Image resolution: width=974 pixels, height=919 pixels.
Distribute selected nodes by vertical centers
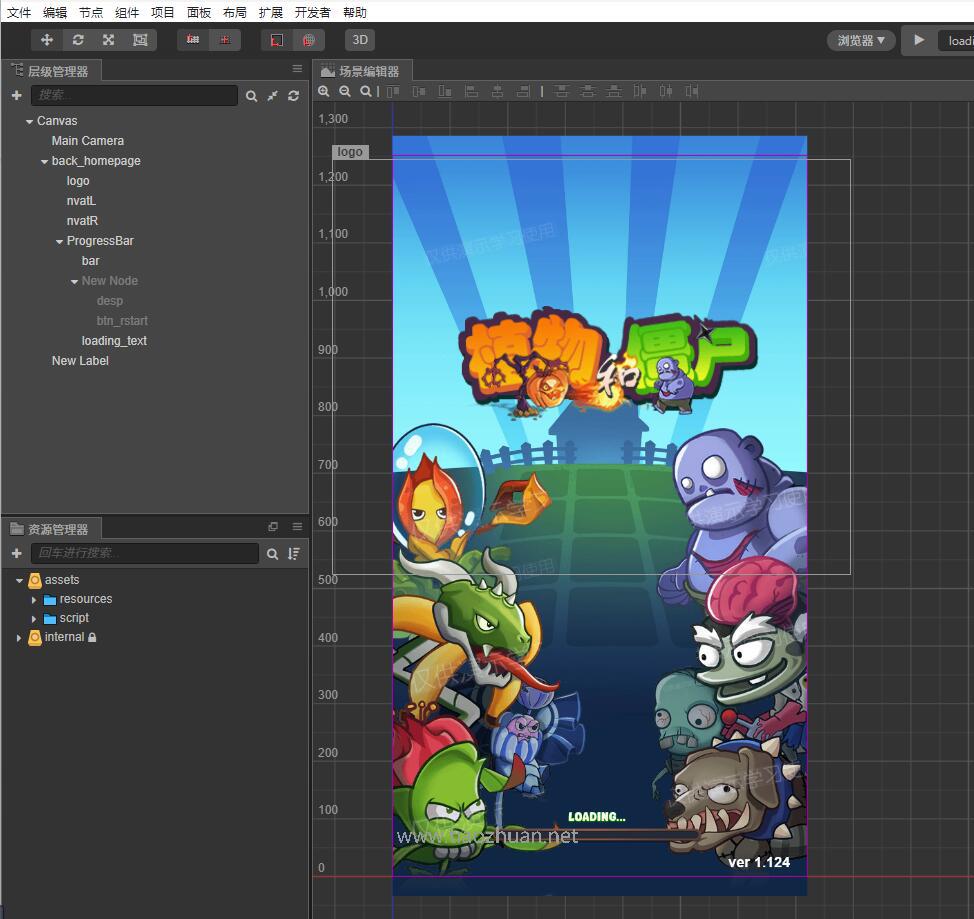point(588,92)
